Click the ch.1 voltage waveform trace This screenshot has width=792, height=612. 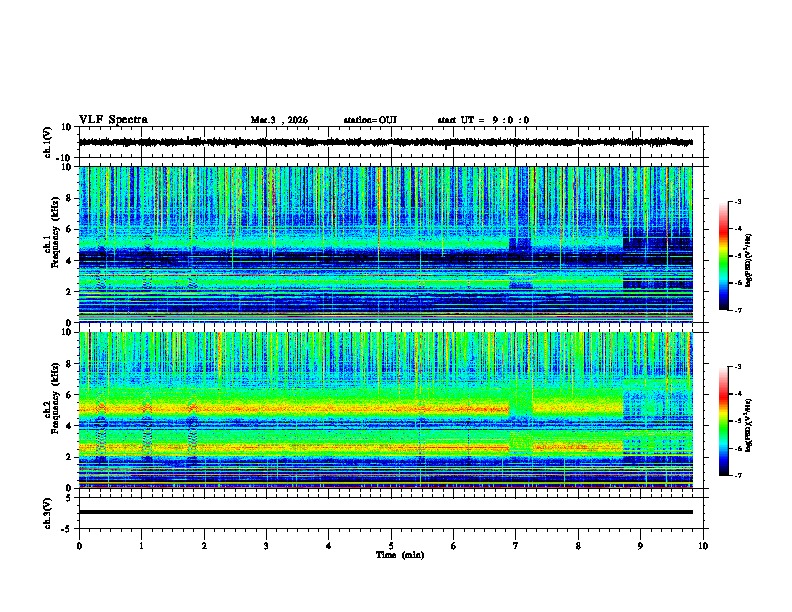point(385,142)
